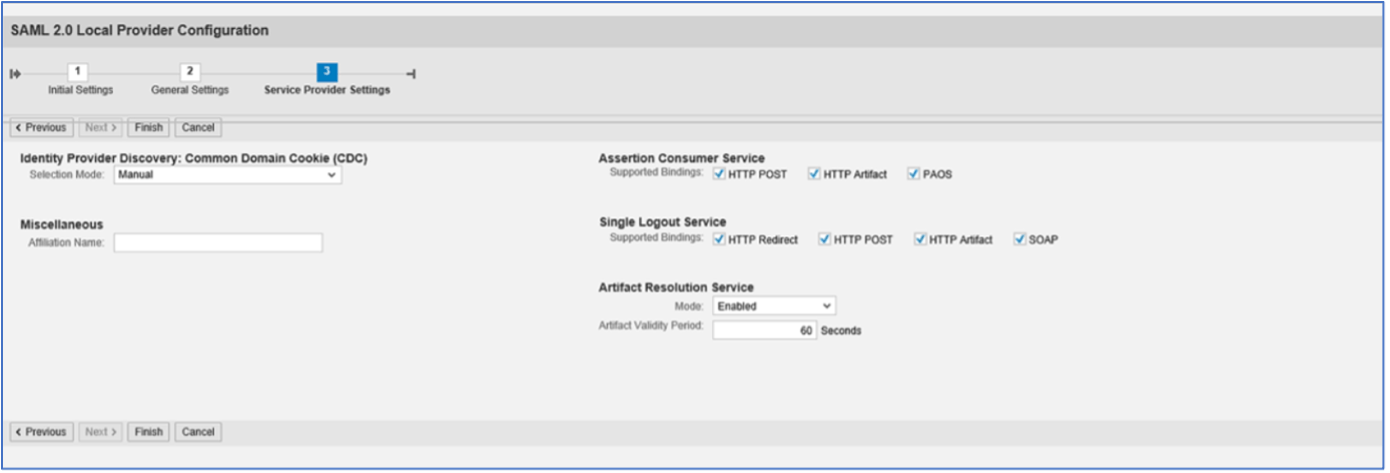The width and height of the screenshot is (1390, 473).
Task: Go to step 1 Initial Settings
Action: [x=79, y=72]
